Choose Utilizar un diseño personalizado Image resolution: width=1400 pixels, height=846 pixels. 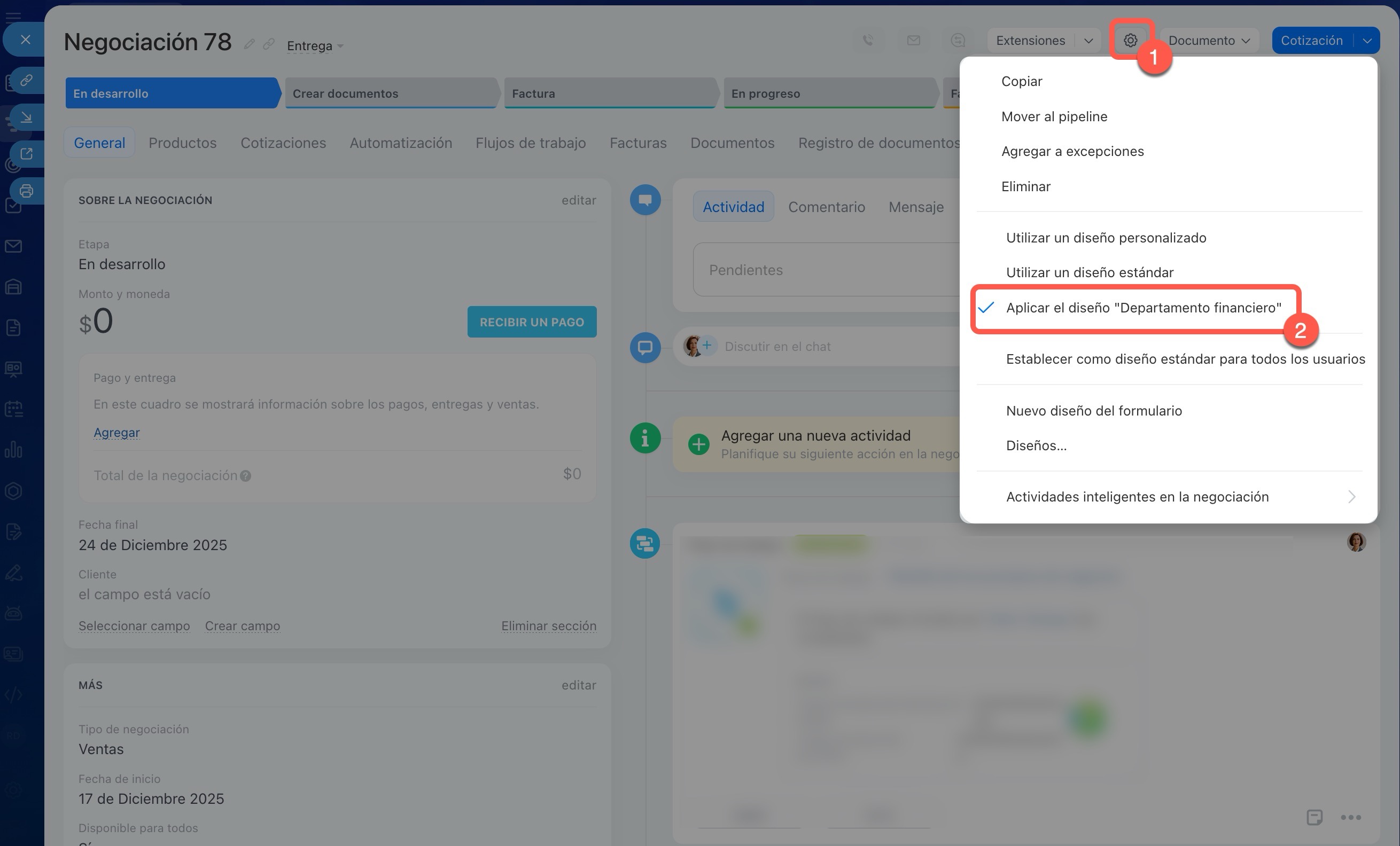click(1106, 237)
